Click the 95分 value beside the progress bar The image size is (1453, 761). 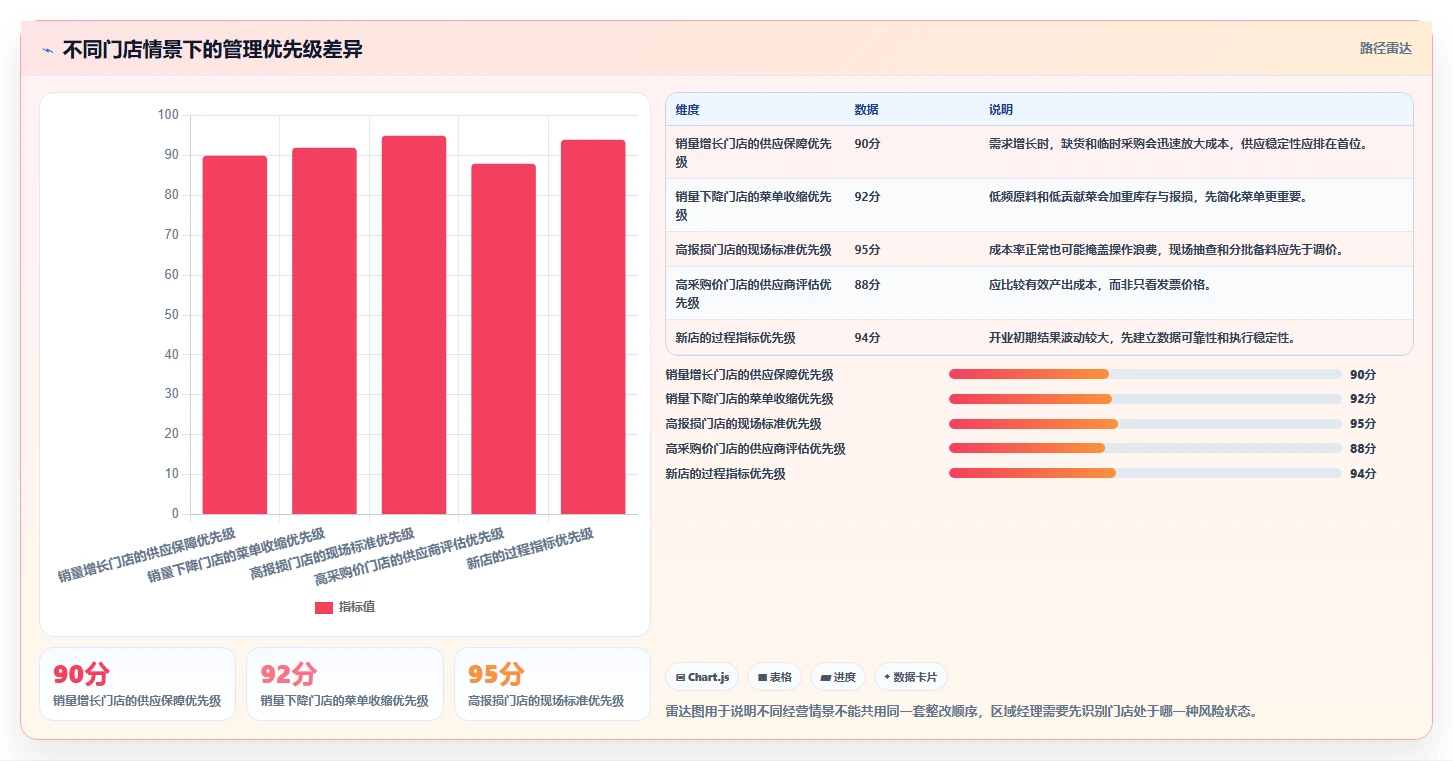(x=1363, y=424)
